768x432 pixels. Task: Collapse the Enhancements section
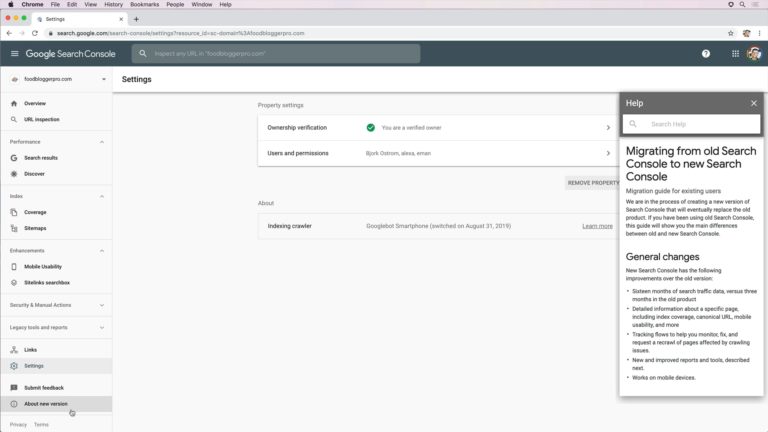point(102,251)
